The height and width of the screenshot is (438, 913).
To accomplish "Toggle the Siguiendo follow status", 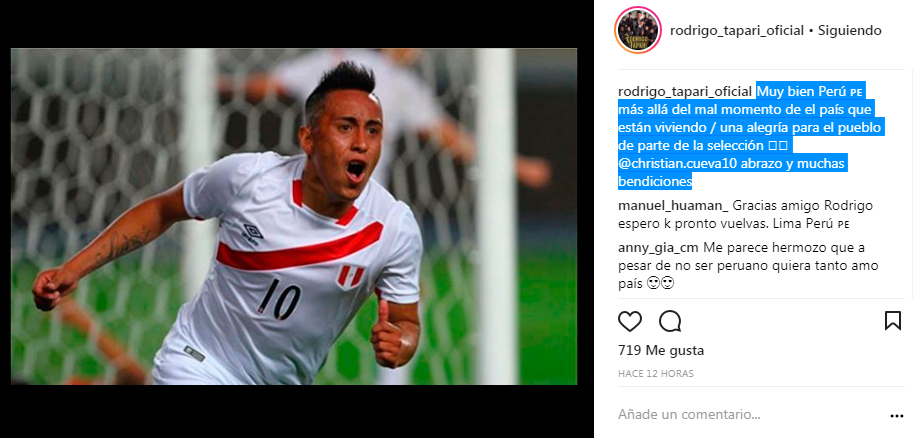I will click(850, 30).
